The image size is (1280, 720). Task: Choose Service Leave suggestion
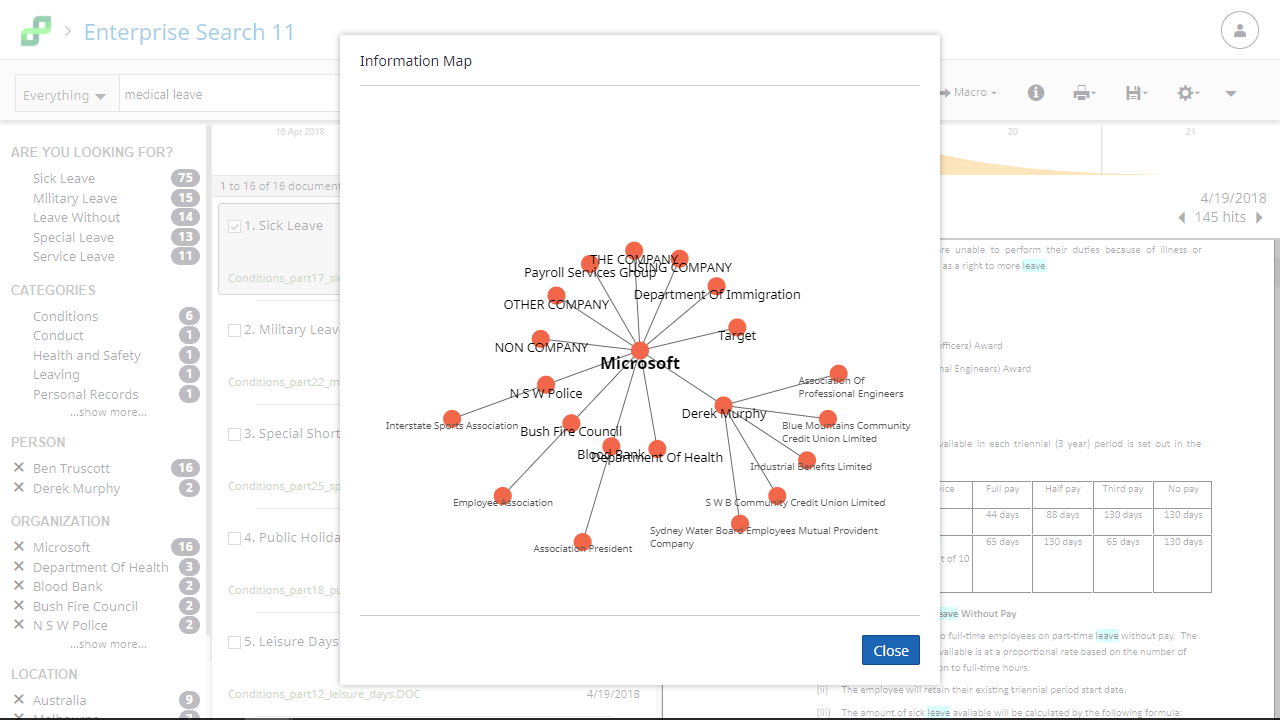74,256
